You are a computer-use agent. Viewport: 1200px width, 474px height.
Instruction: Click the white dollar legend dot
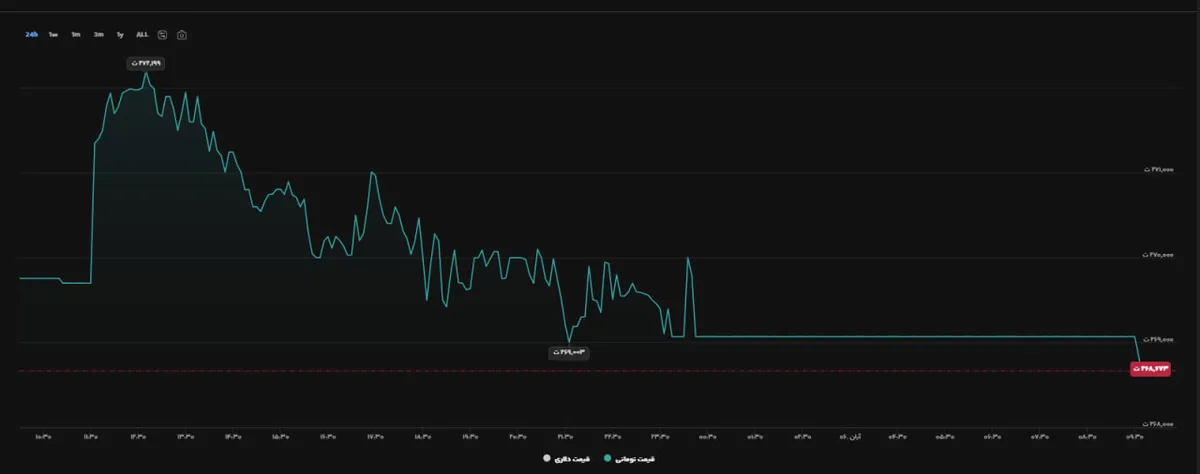(547, 457)
